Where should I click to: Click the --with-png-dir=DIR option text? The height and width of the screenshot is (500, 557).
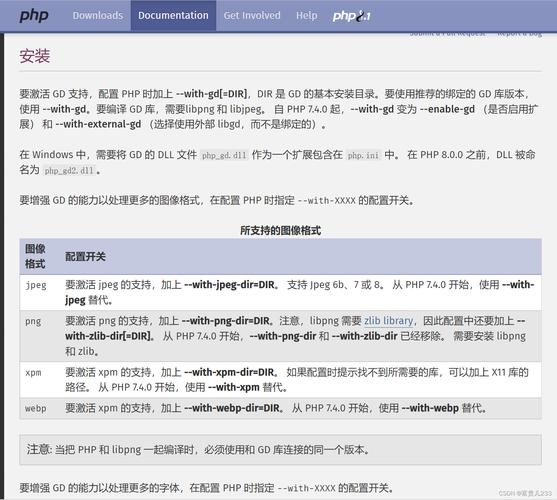[226, 321]
